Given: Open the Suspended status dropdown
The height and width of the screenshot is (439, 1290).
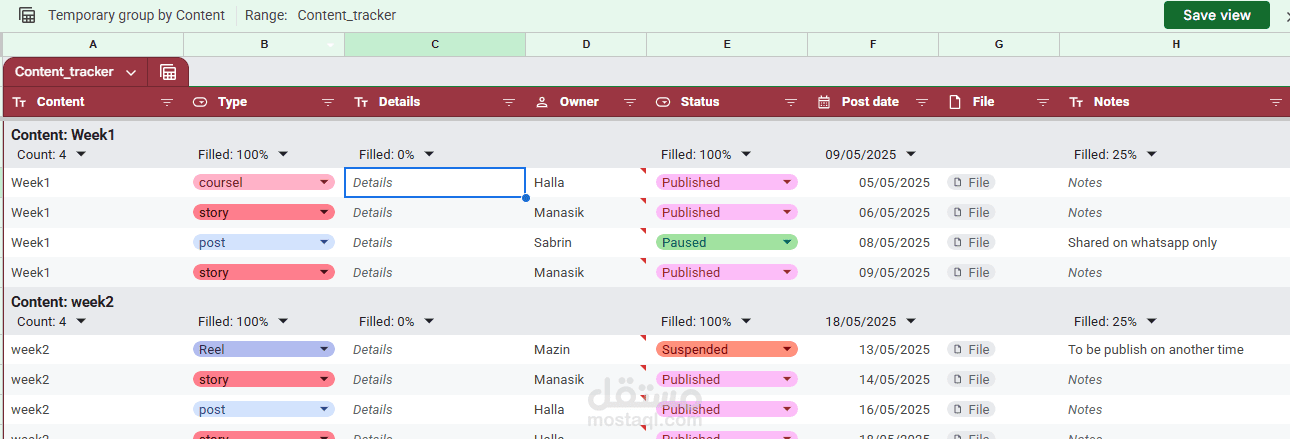Looking at the screenshot, I should 788,350.
